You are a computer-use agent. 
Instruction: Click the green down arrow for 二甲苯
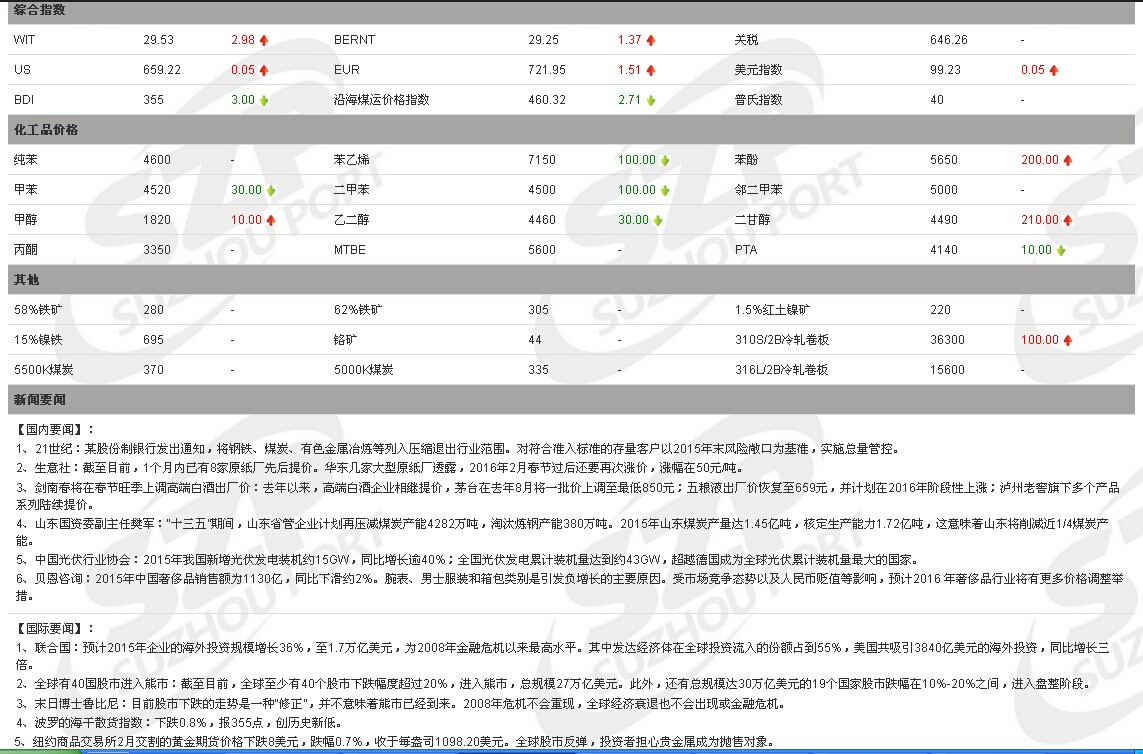(x=665, y=190)
